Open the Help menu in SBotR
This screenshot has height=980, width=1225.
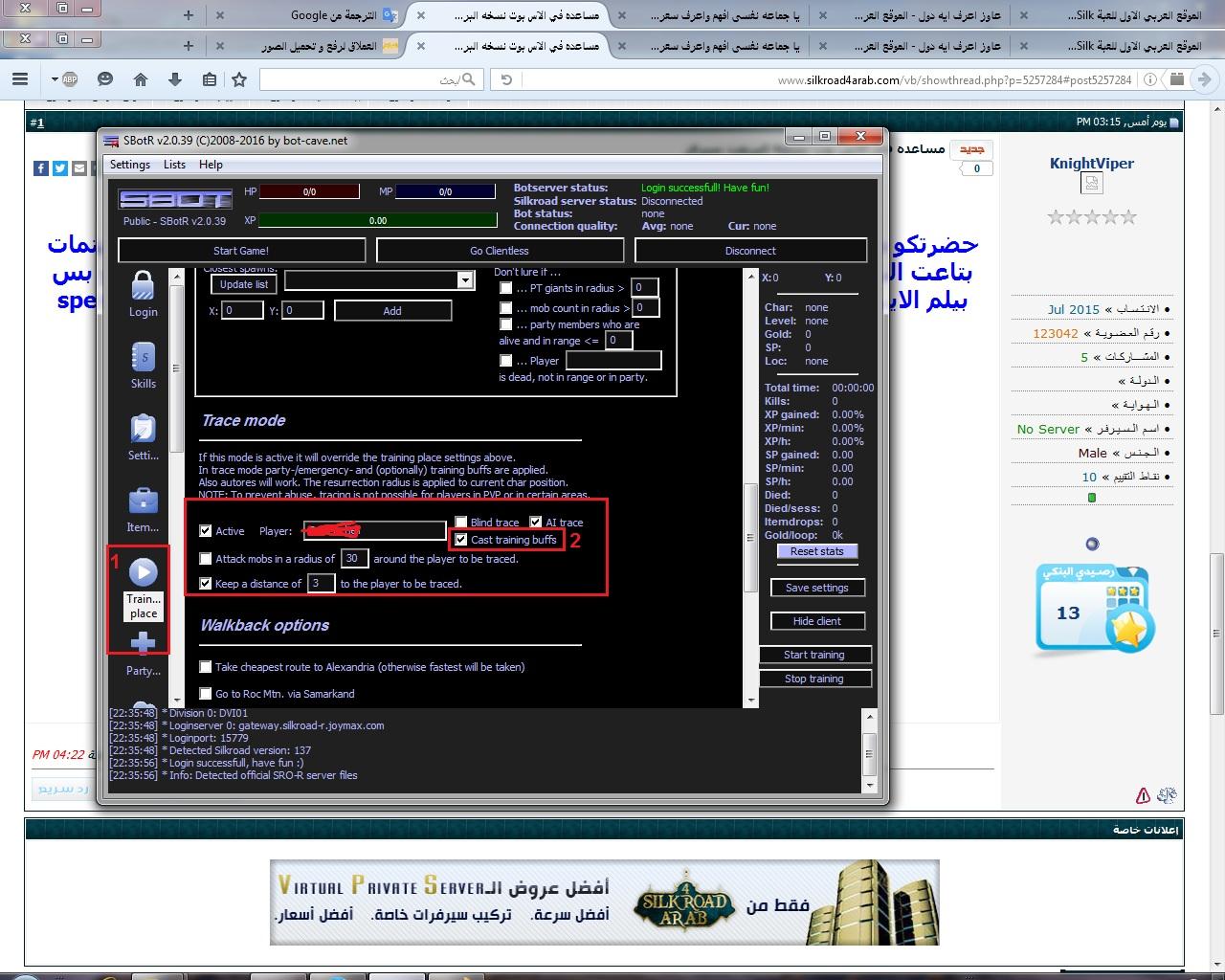click(211, 165)
